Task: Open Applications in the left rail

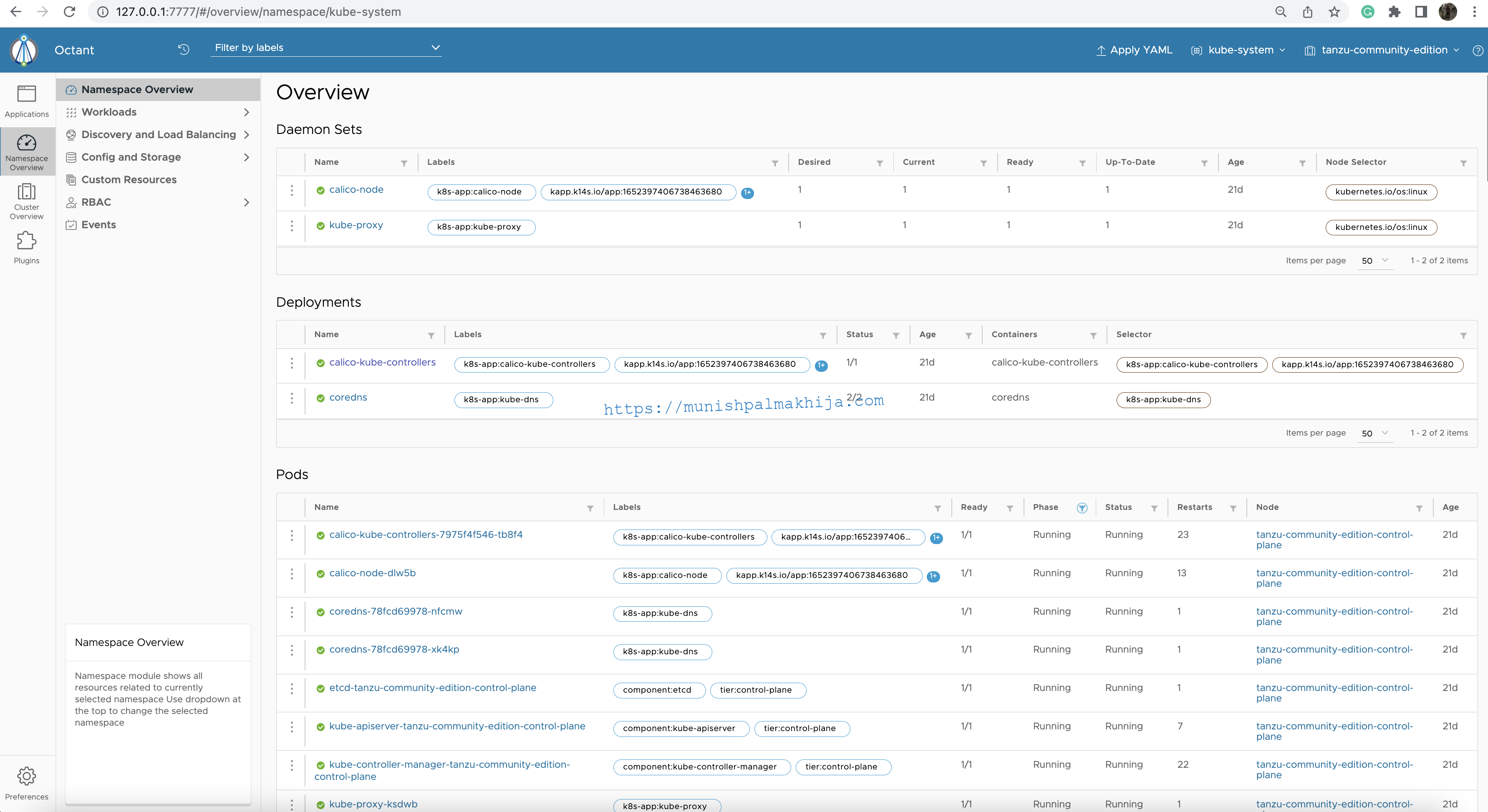Action: pyautogui.click(x=27, y=101)
